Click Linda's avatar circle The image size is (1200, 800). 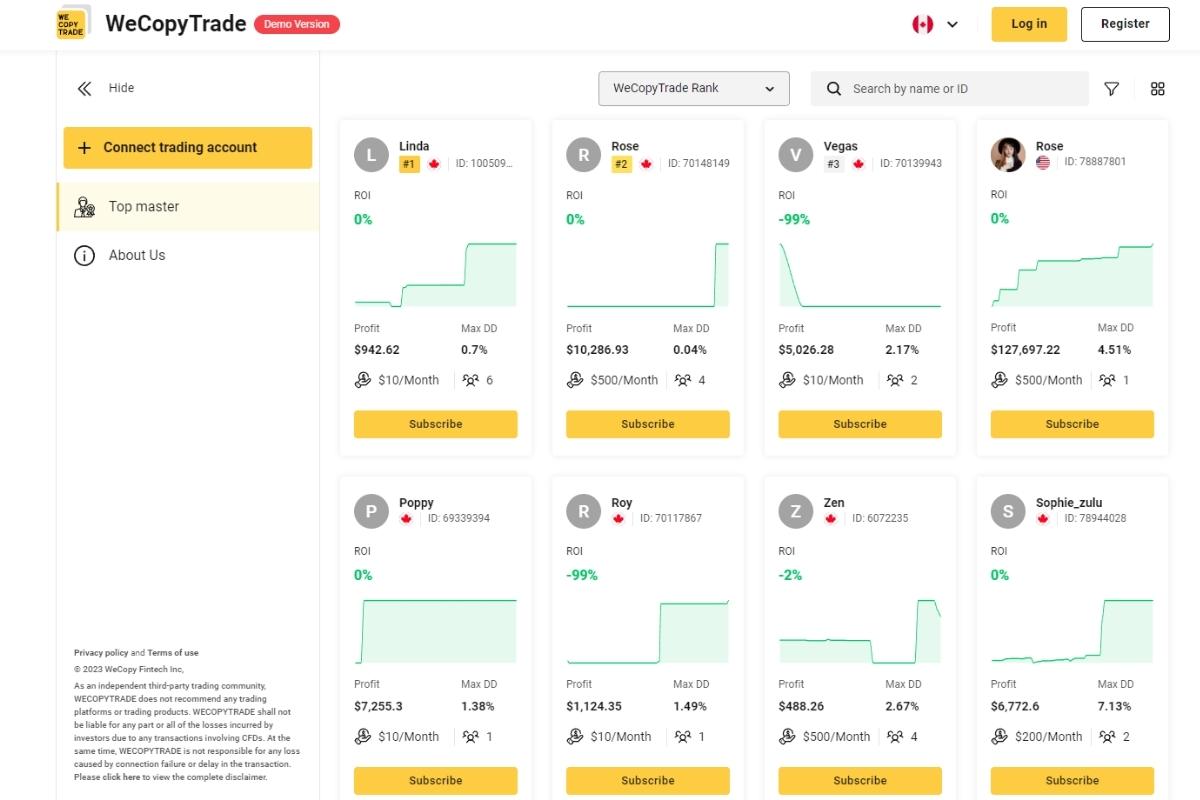pyautogui.click(x=371, y=154)
